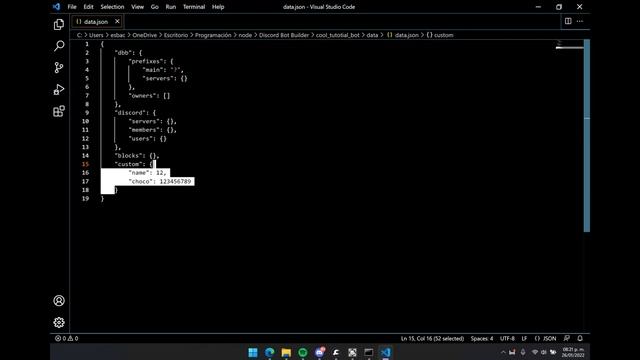Open the Edit menu
The width and height of the screenshot is (640, 360).
[x=88, y=7]
